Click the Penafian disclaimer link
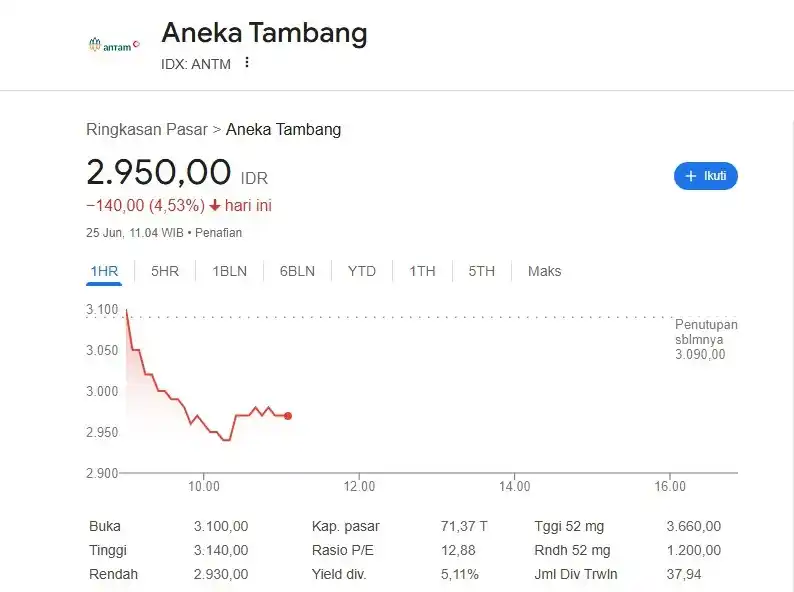 [x=218, y=233]
